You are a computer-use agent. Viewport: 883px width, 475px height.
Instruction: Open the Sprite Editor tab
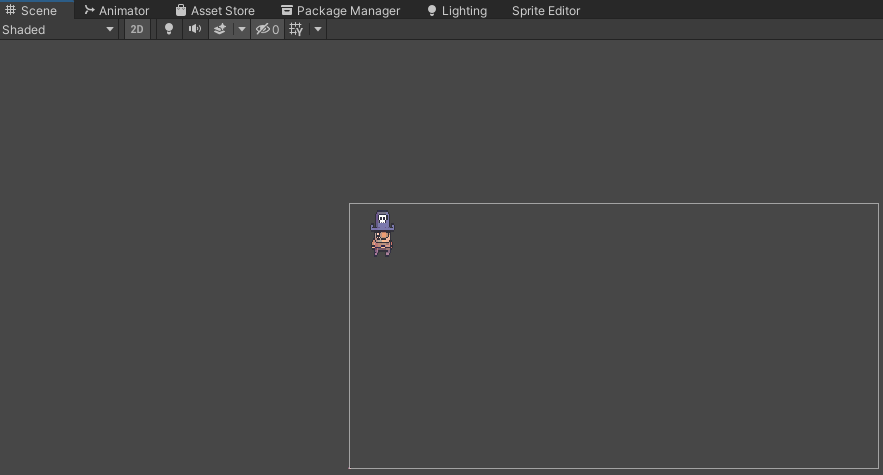[x=546, y=10]
